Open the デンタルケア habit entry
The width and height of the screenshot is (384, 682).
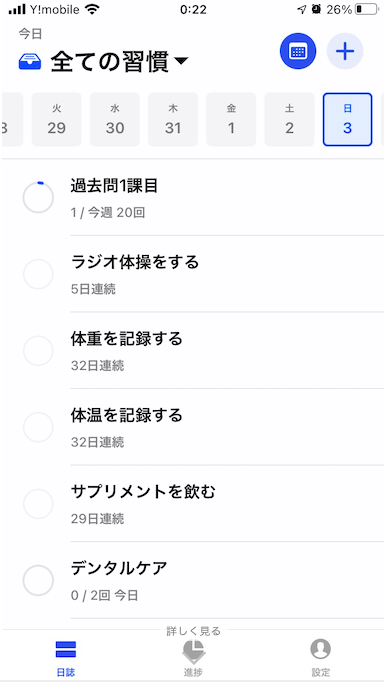tap(227, 580)
